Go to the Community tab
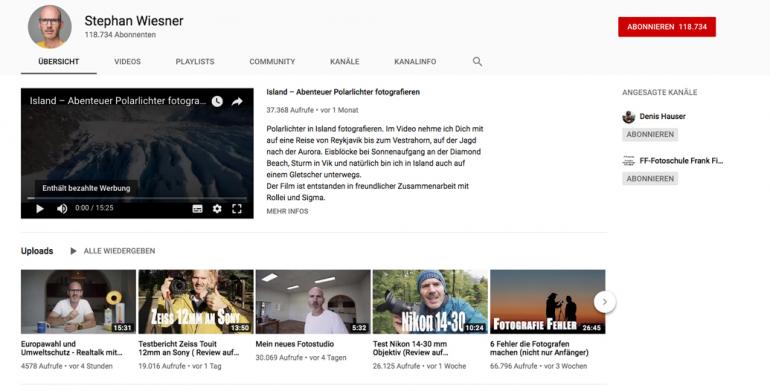 click(272, 62)
